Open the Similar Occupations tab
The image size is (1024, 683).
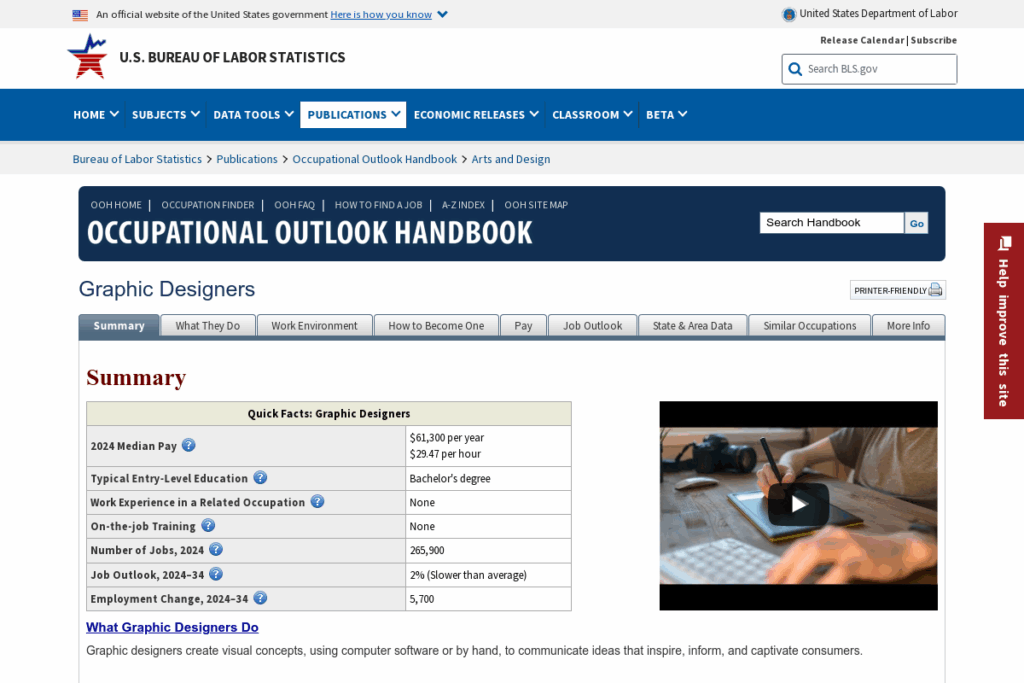[x=809, y=325]
